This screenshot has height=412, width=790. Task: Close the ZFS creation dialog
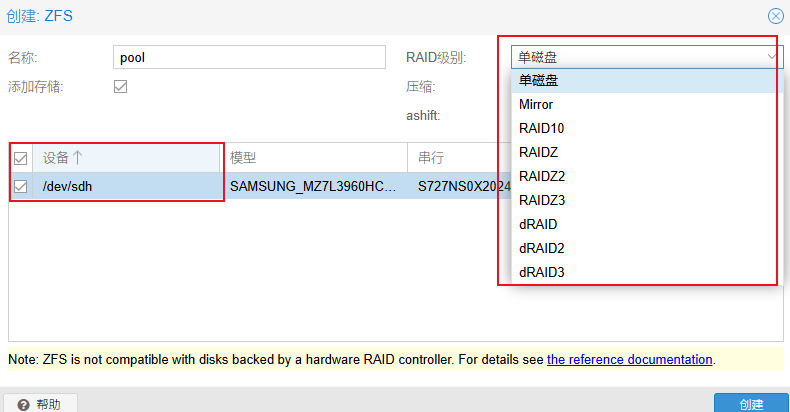pos(775,16)
